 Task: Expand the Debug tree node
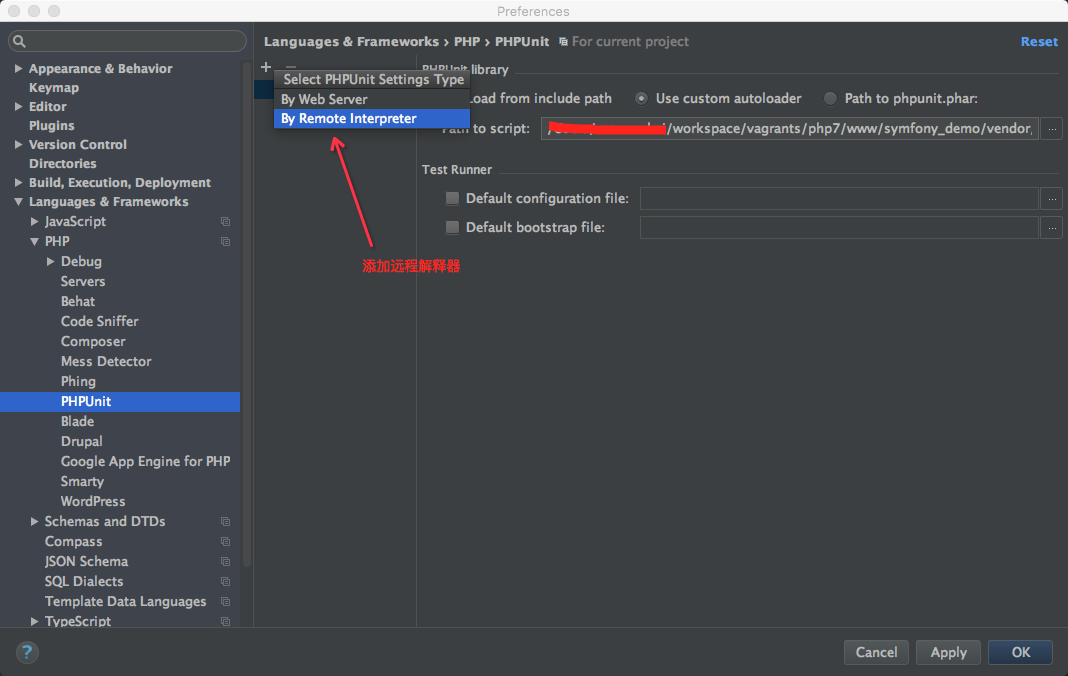coord(51,262)
